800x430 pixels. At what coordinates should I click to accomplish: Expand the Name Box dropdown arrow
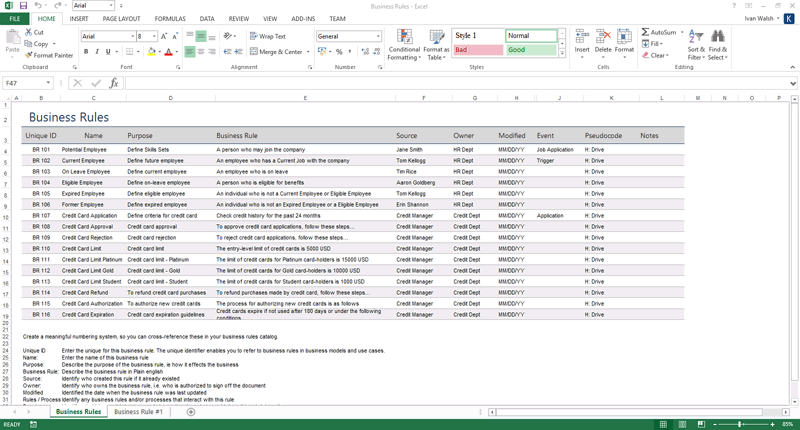[x=48, y=83]
